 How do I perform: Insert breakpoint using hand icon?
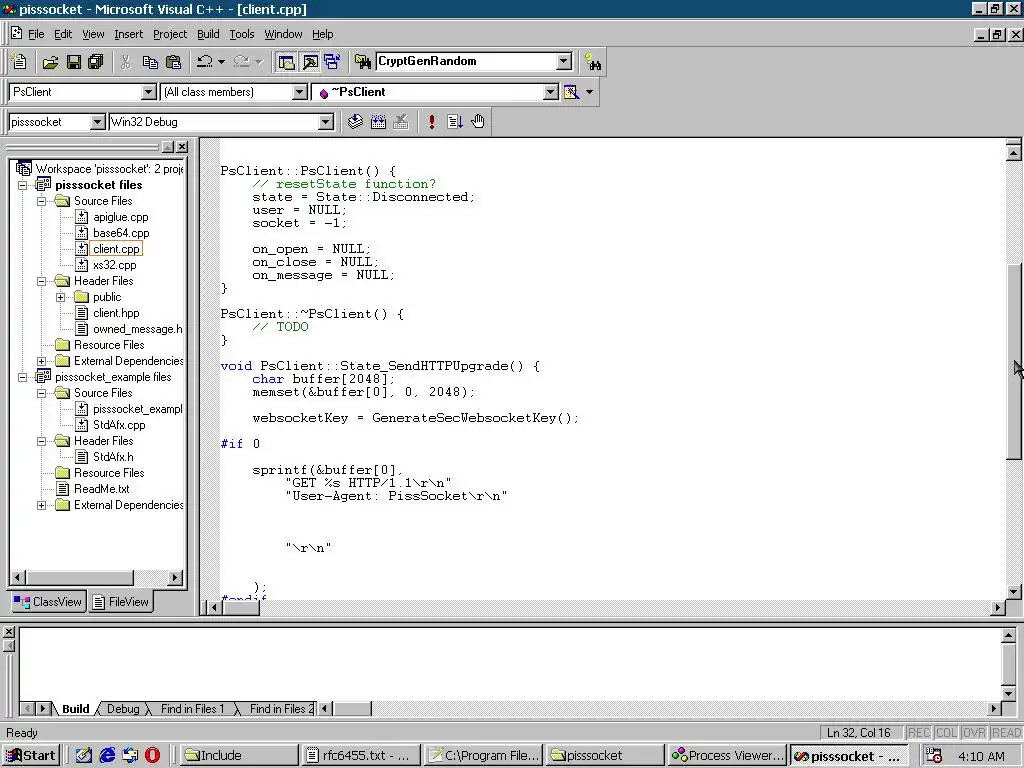point(478,121)
